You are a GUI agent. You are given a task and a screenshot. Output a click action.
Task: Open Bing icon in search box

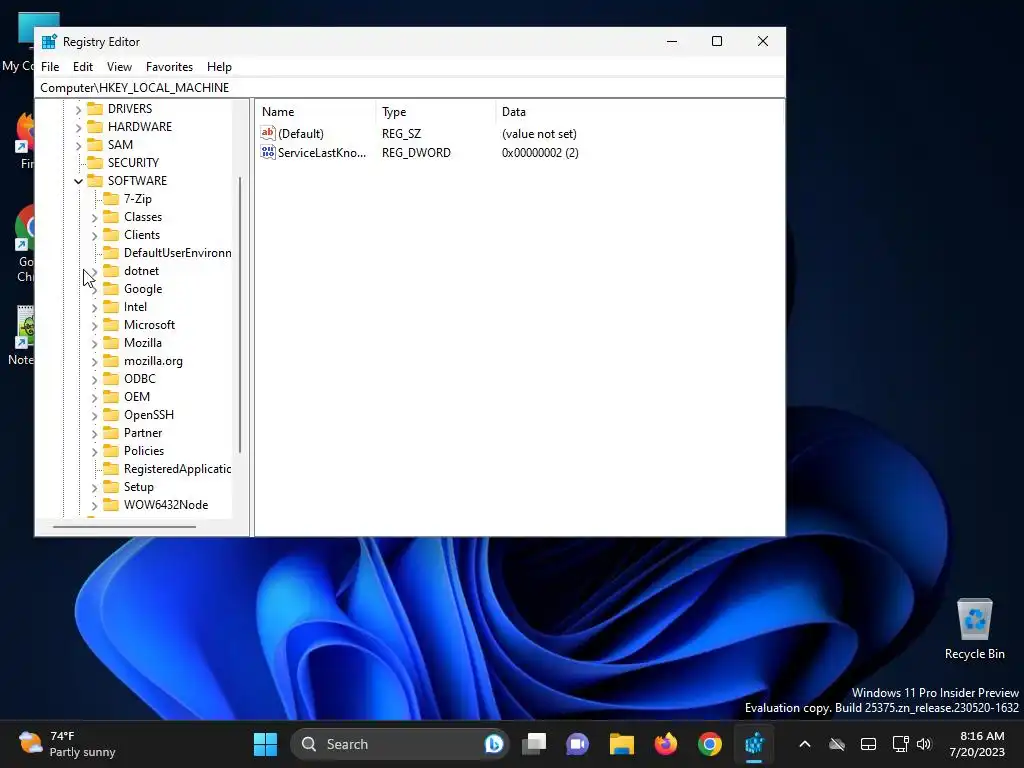pos(494,744)
